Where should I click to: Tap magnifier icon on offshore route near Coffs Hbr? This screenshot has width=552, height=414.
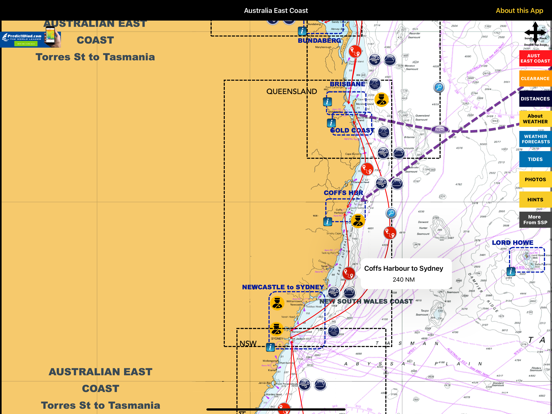(x=391, y=213)
